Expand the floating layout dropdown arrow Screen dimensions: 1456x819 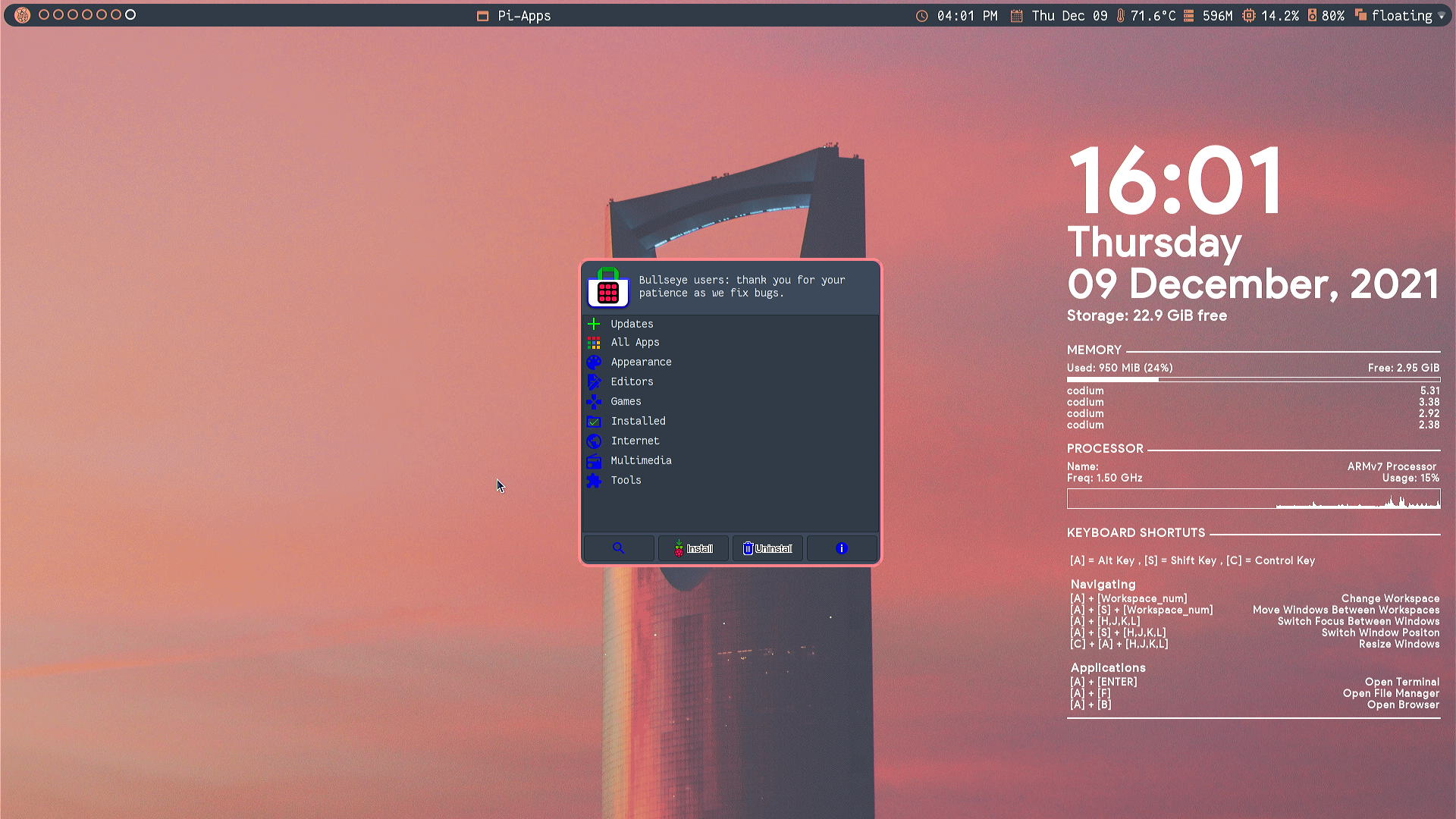pos(1442,16)
